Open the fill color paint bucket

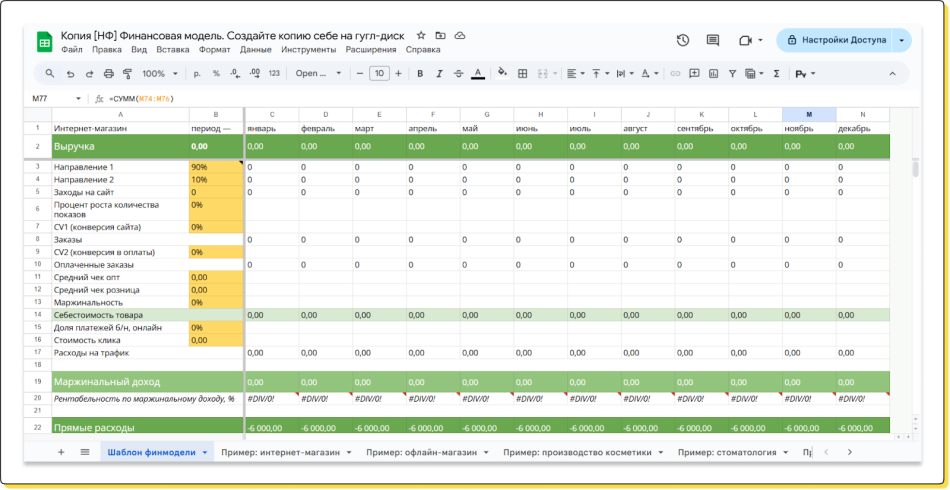[x=502, y=74]
